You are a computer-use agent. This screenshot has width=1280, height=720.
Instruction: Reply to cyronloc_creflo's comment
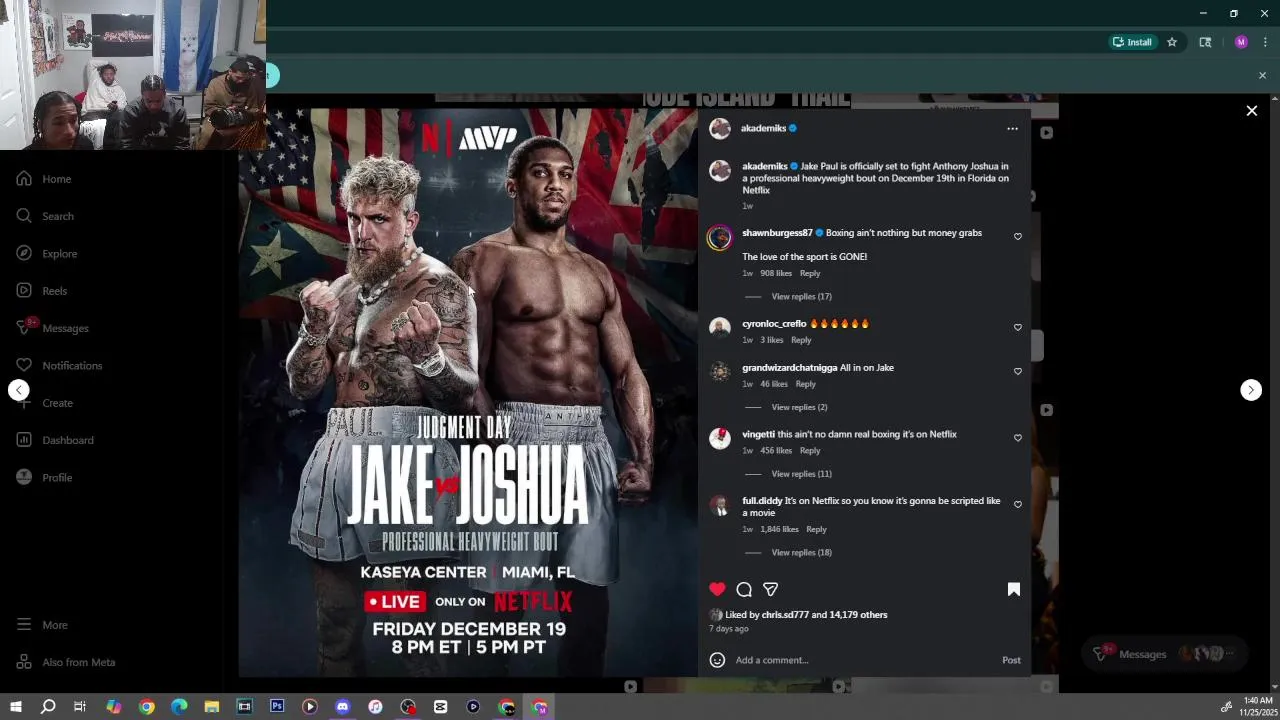(x=801, y=341)
